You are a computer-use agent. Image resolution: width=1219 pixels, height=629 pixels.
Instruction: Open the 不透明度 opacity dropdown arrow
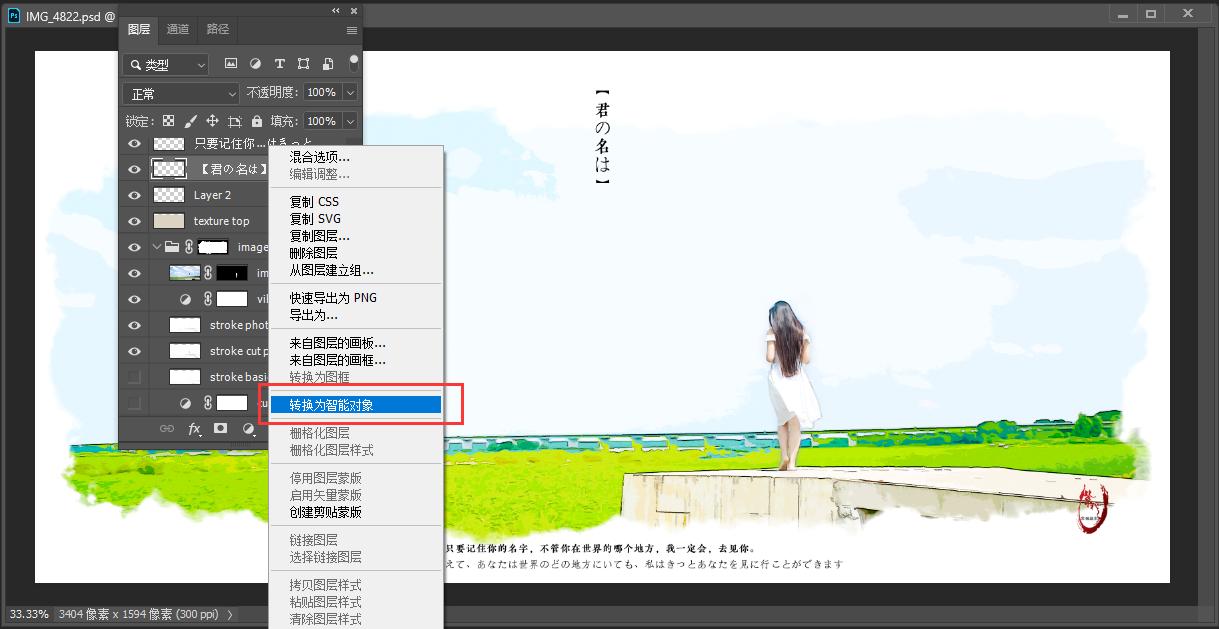(x=350, y=92)
